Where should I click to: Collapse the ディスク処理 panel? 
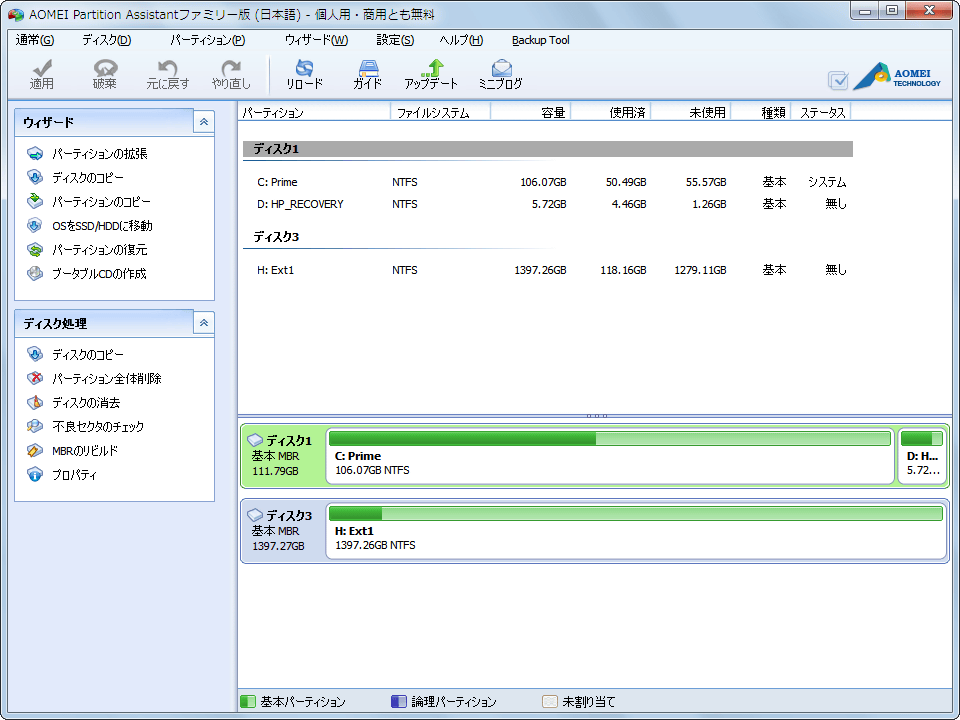(204, 323)
